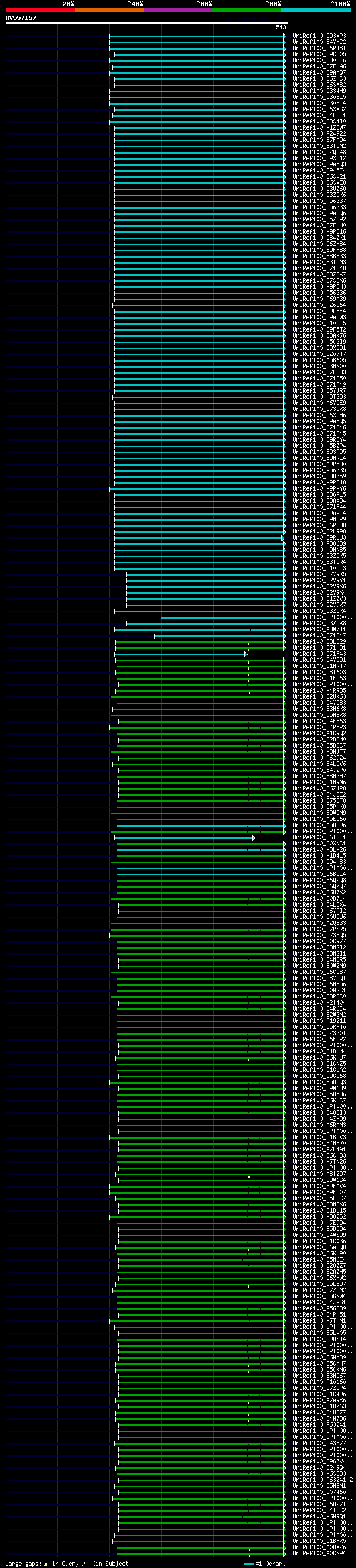Image resolution: width=356 pixels, height=1568 pixels.
Task: Select label UniRef100_A8NJF7
Action: [319, 752]
